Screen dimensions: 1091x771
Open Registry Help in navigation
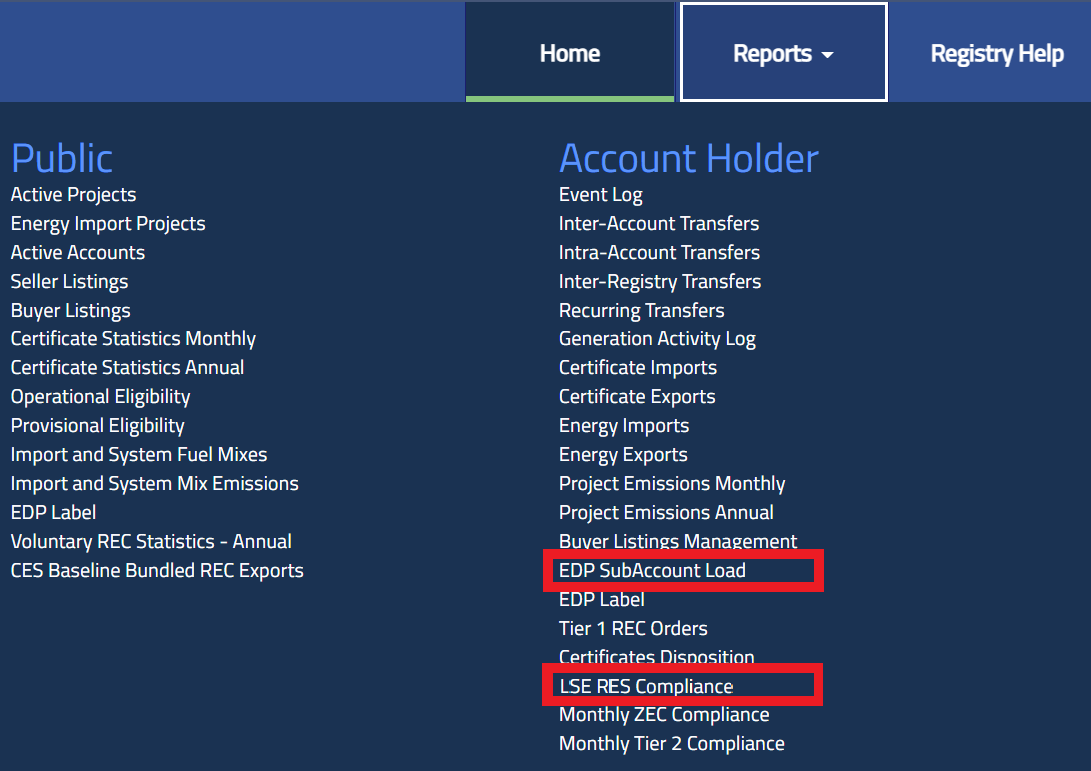(x=996, y=54)
